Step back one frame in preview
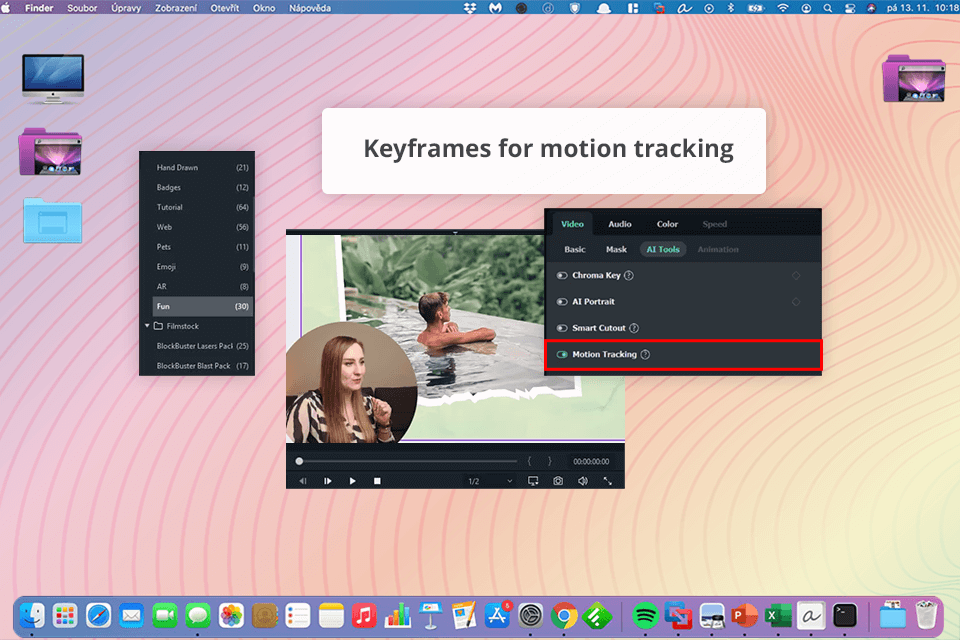This screenshot has width=960, height=640. click(x=302, y=481)
